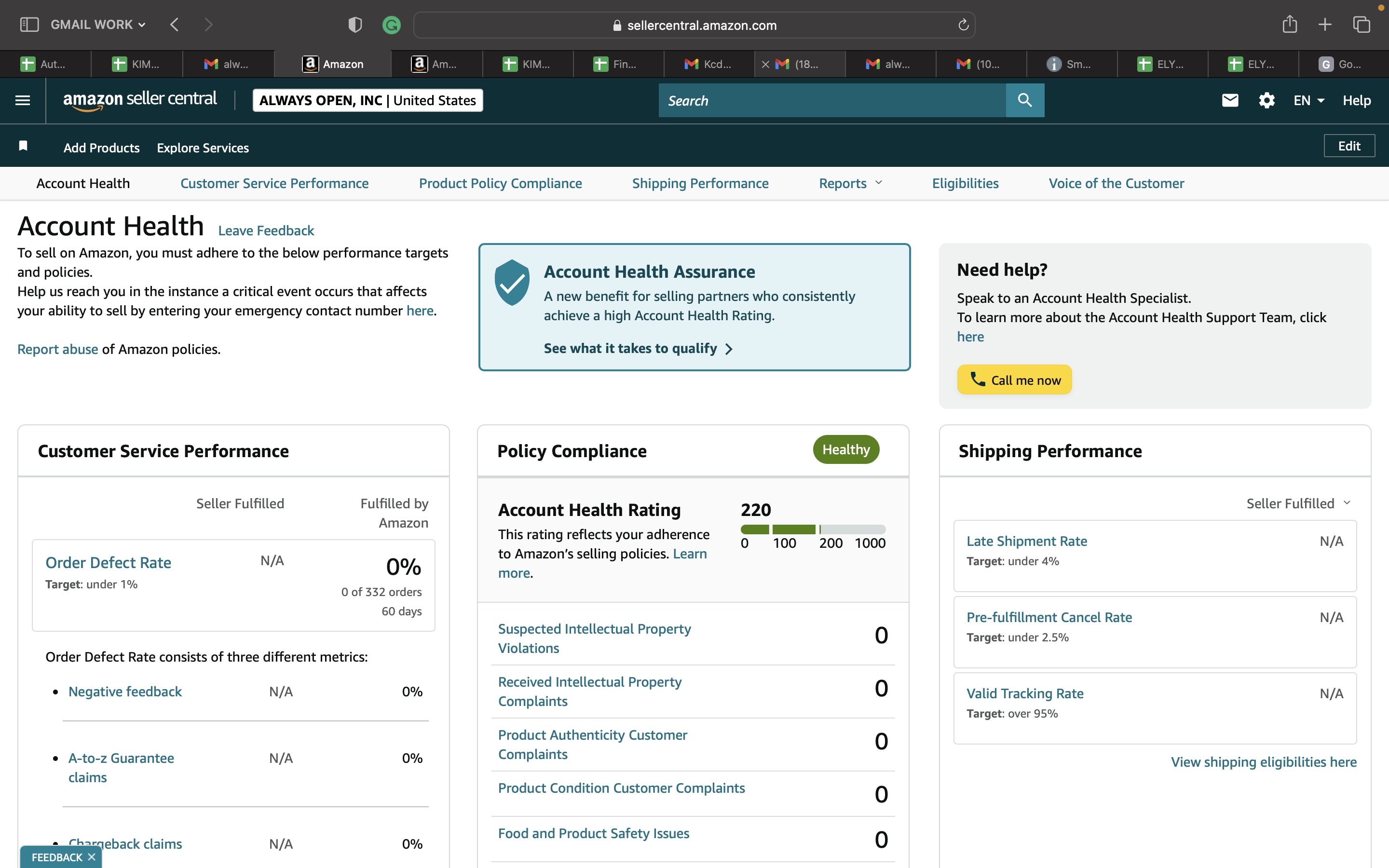This screenshot has width=1389, height=868.
Task: Open the Late Shipment Rate link
Action: pos(1027,542)
